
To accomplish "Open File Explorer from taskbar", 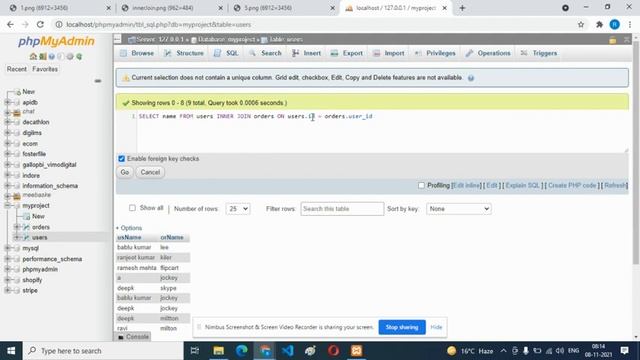I will pyautogui.click(x=218, y=351).
